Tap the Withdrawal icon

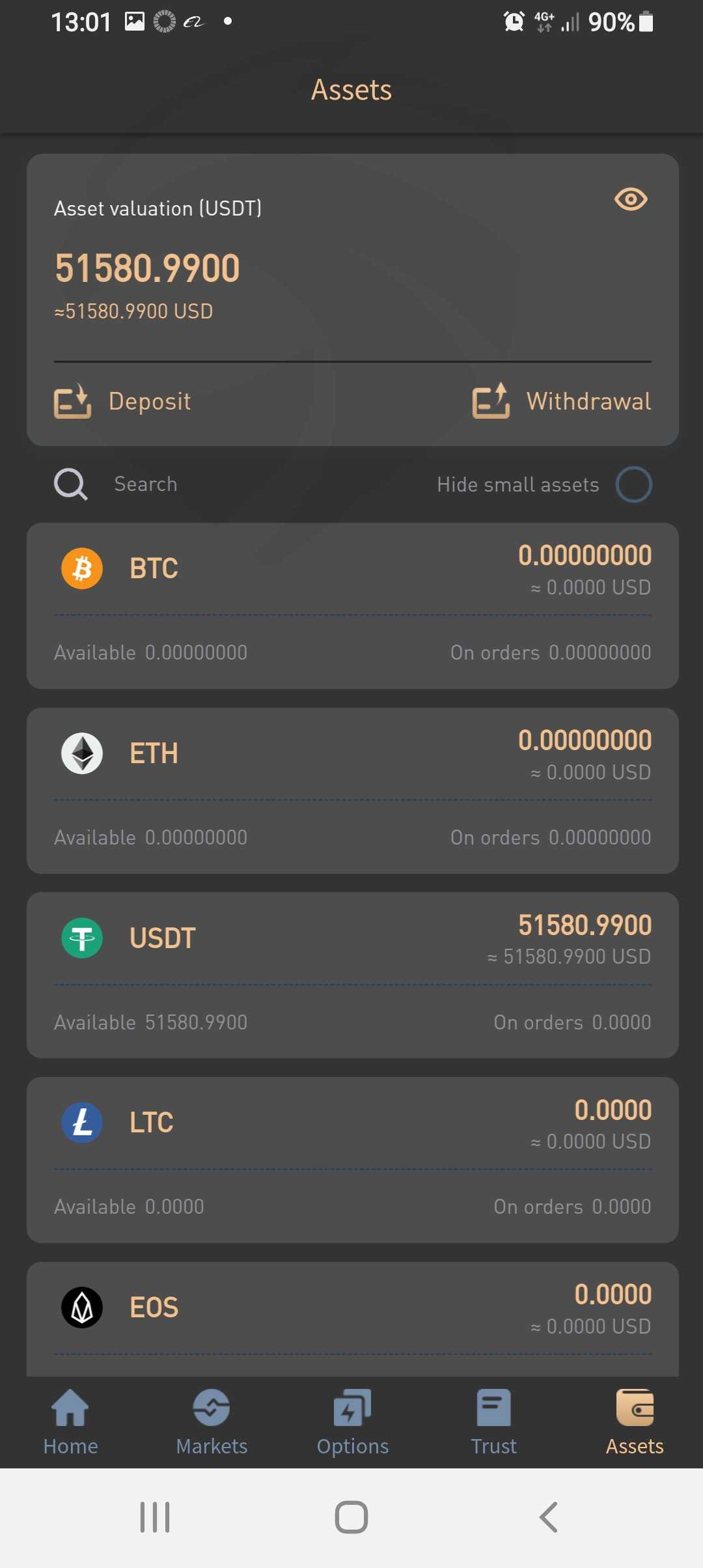[x=491, y=400]
